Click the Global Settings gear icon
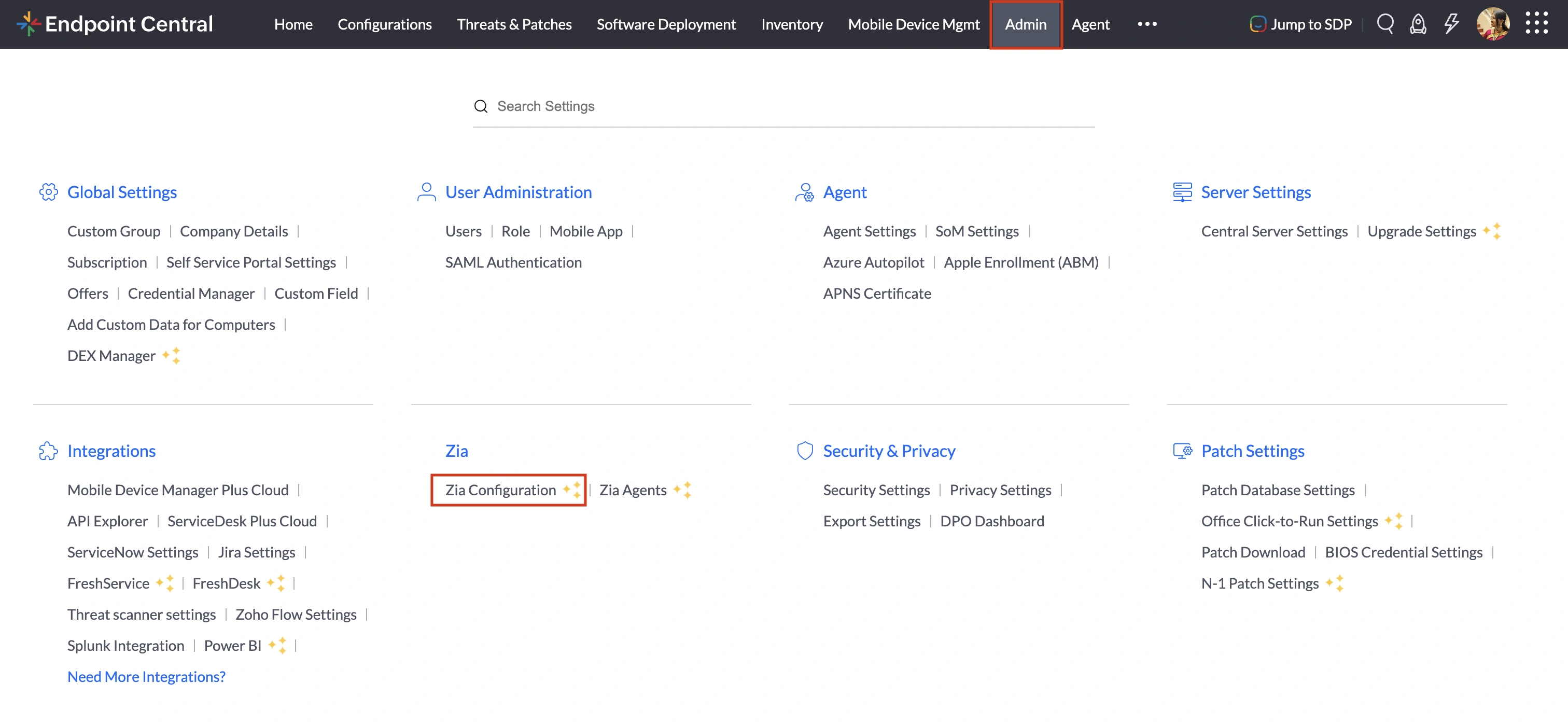1568x725 pixels. tap(48, 192)
